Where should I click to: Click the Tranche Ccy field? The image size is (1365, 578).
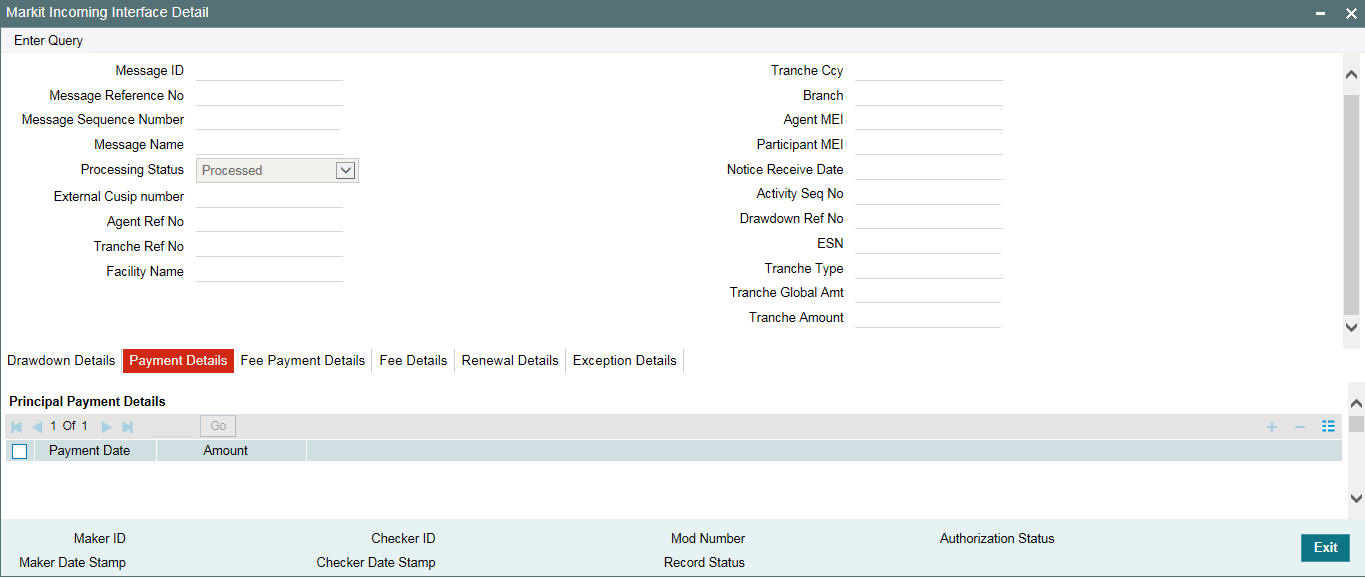929,70
